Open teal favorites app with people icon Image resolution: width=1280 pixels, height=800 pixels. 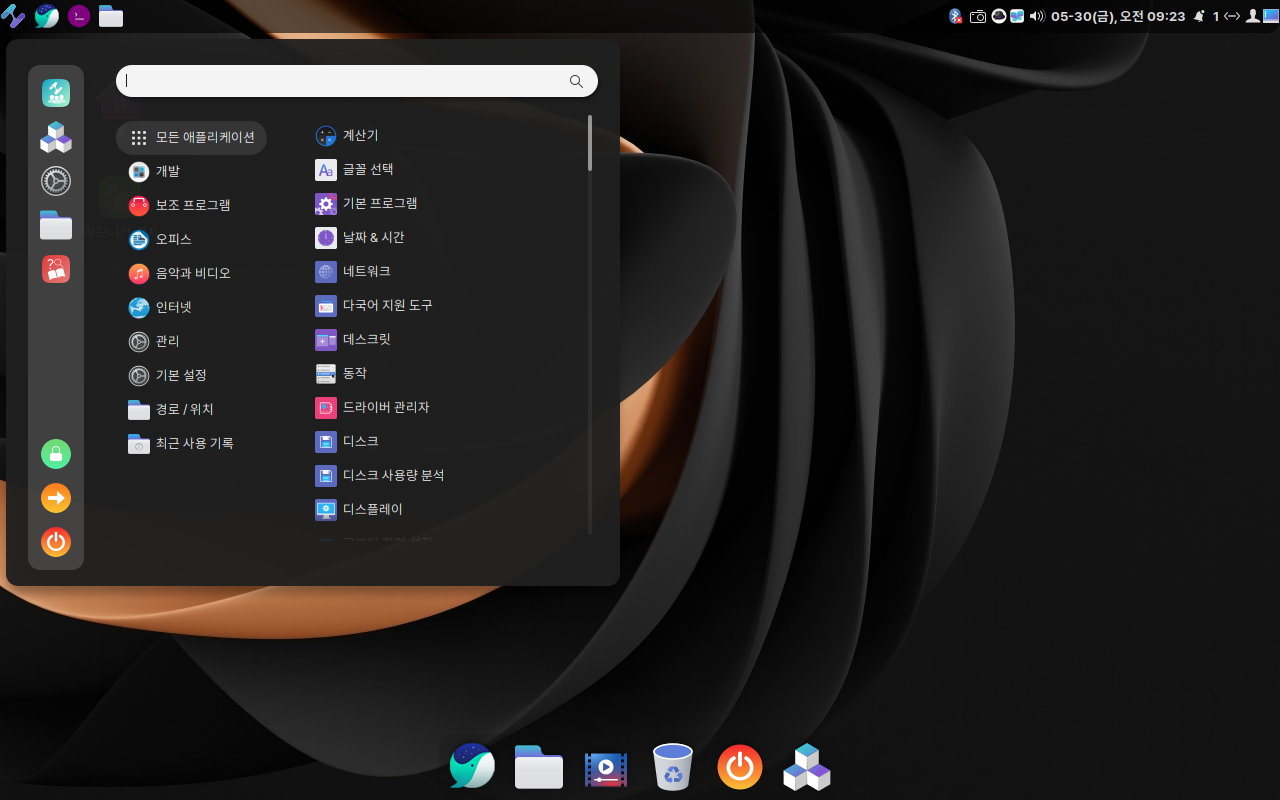(56, 93)
